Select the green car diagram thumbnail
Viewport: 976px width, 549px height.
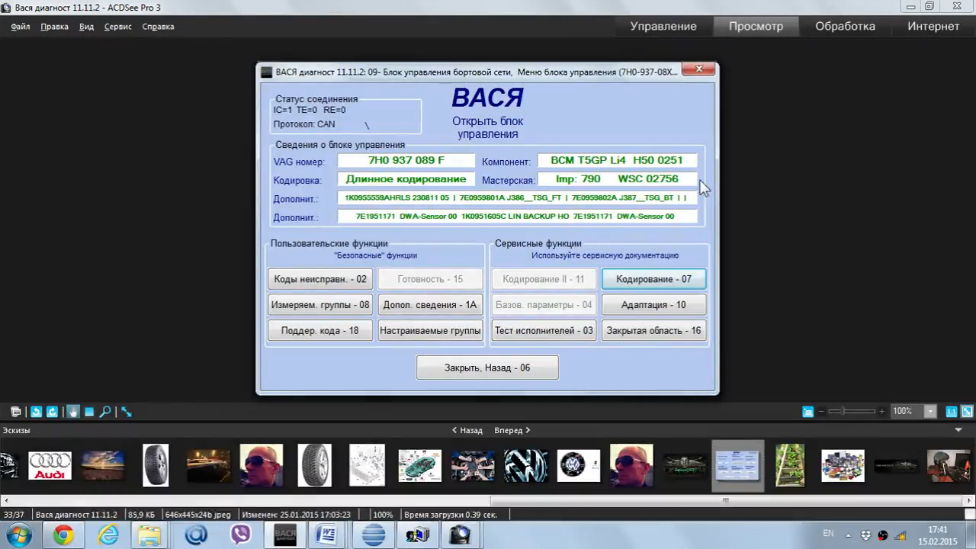point(420,466)
